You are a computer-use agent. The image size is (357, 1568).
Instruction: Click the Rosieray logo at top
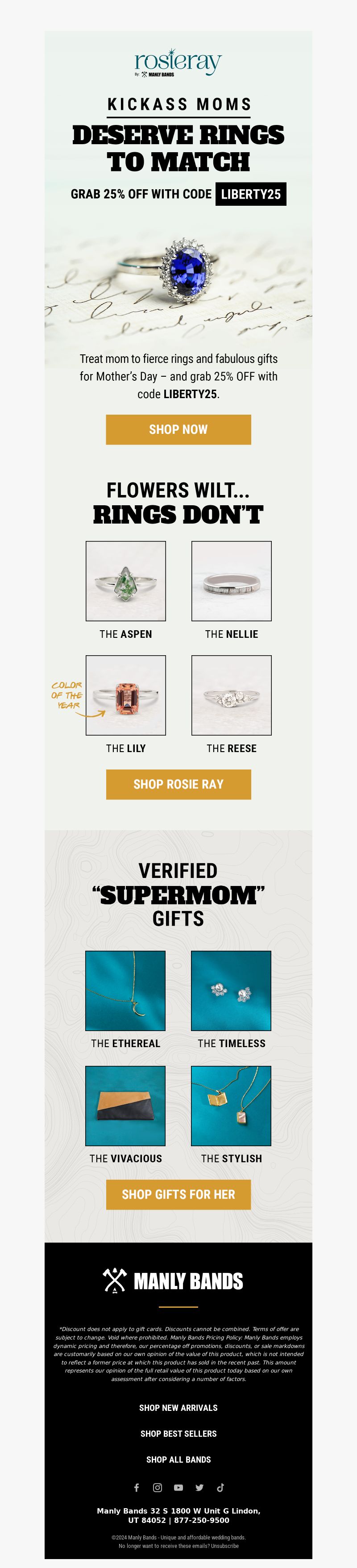(178, 62)
